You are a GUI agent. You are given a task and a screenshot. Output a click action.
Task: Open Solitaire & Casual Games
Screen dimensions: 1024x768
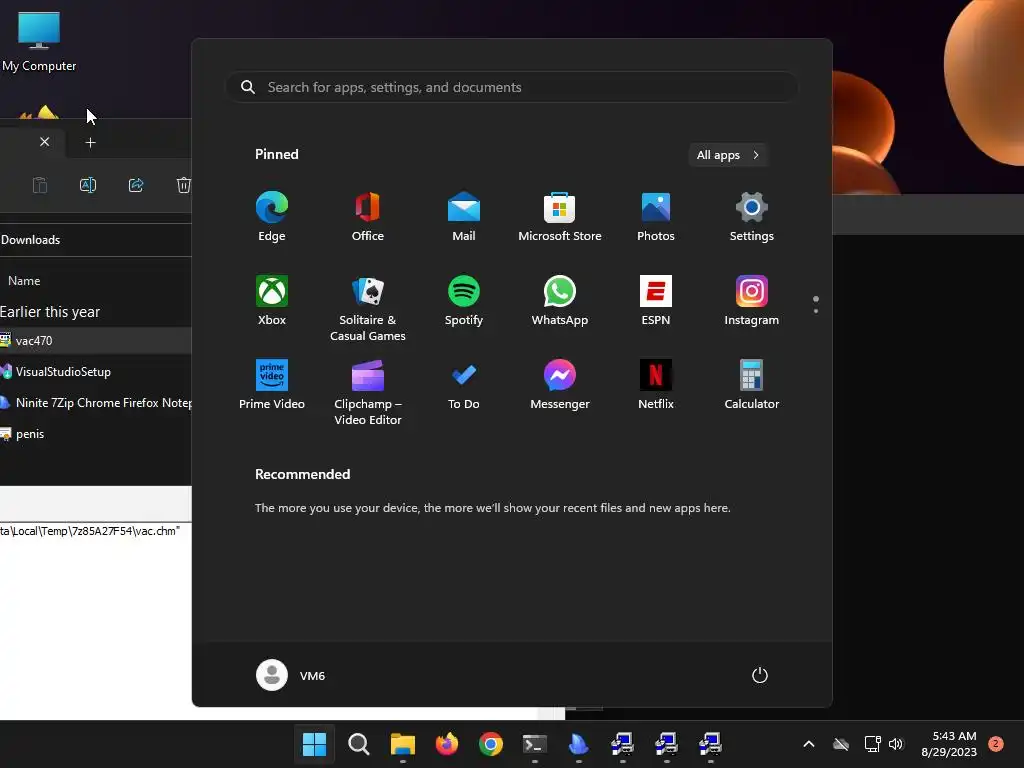(x=368, y=308)
